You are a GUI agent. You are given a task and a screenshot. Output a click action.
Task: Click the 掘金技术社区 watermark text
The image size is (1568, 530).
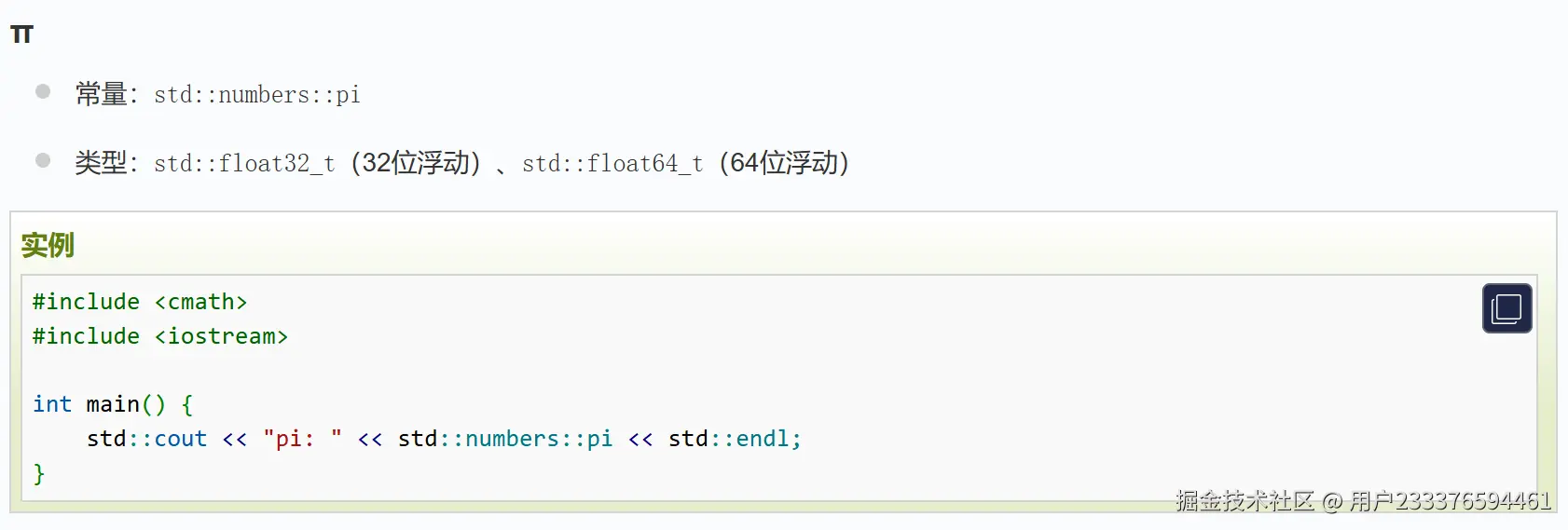1245,501
